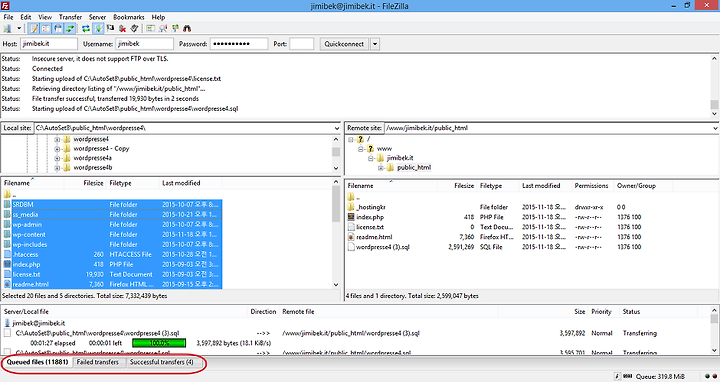
Task: Click the checkbox beside wordpresse4 (3).sql queue entry
Action: [7, 333]
